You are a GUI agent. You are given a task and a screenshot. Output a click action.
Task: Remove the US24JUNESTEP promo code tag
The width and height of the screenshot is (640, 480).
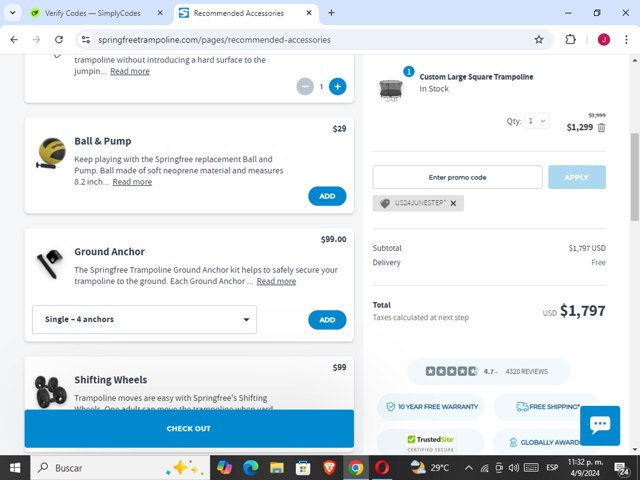point(453,203)
